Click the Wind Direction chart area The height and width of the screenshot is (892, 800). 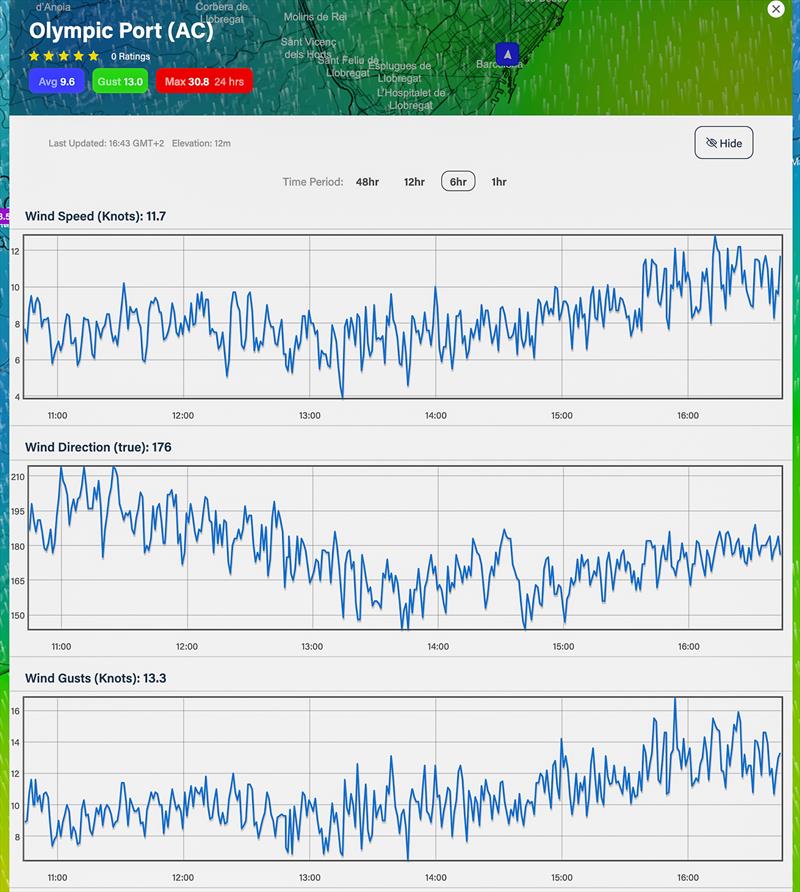tap(405, 547)
